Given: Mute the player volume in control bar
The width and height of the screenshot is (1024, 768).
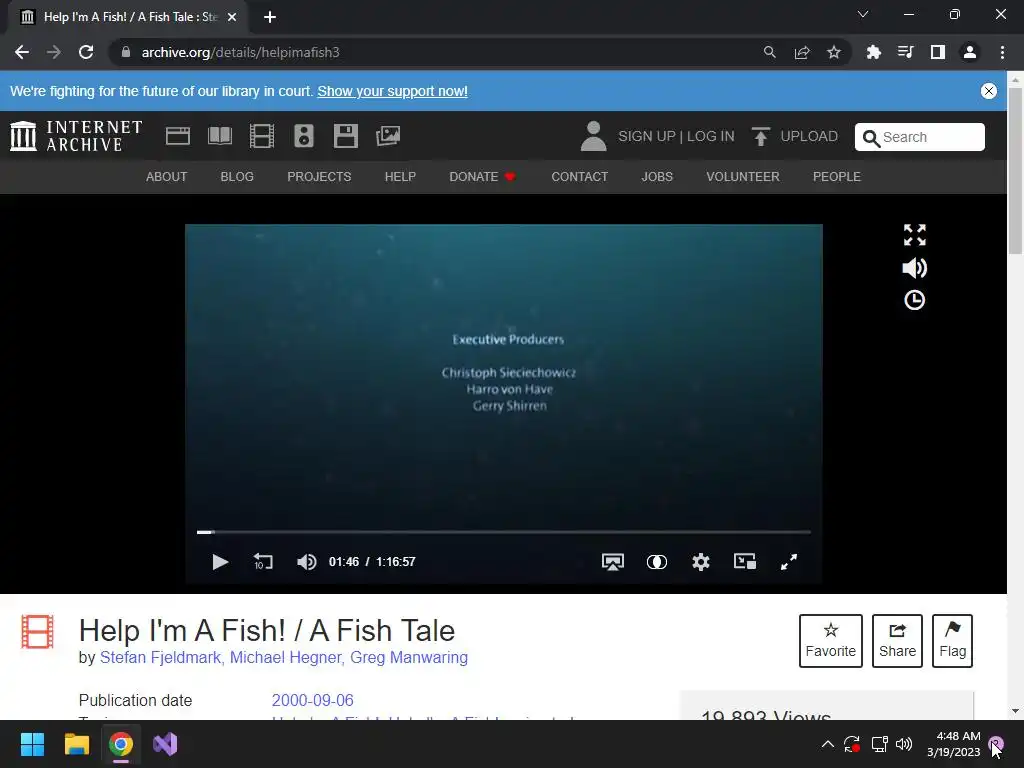Looking at the screenshot, I should pos(306,562).
